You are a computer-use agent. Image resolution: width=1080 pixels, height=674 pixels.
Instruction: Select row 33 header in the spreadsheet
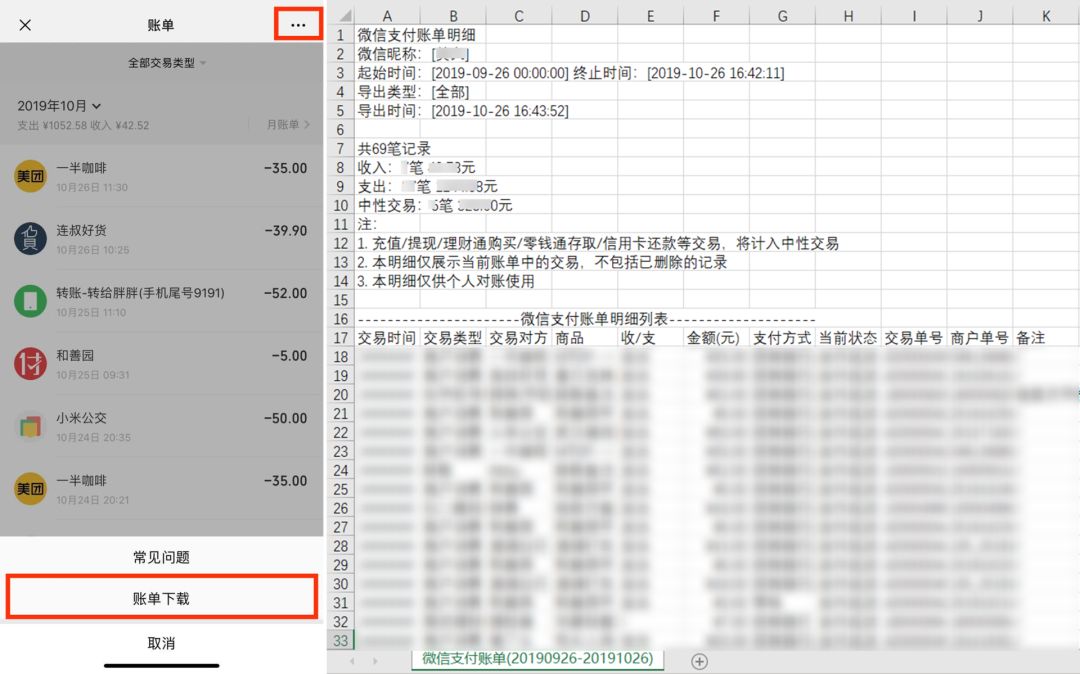coord(341,640)
